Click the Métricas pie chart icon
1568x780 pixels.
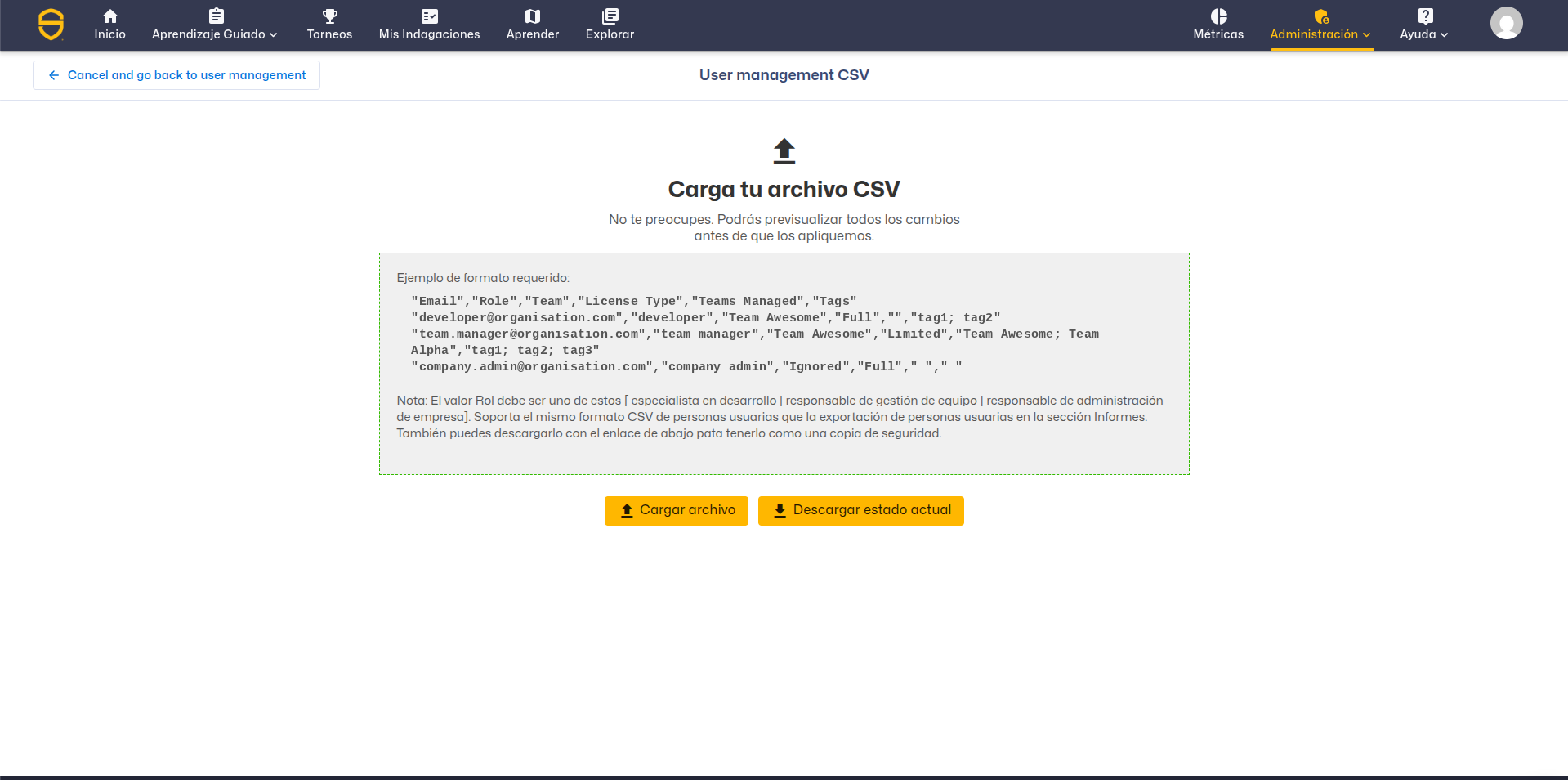coord(1218,16)
